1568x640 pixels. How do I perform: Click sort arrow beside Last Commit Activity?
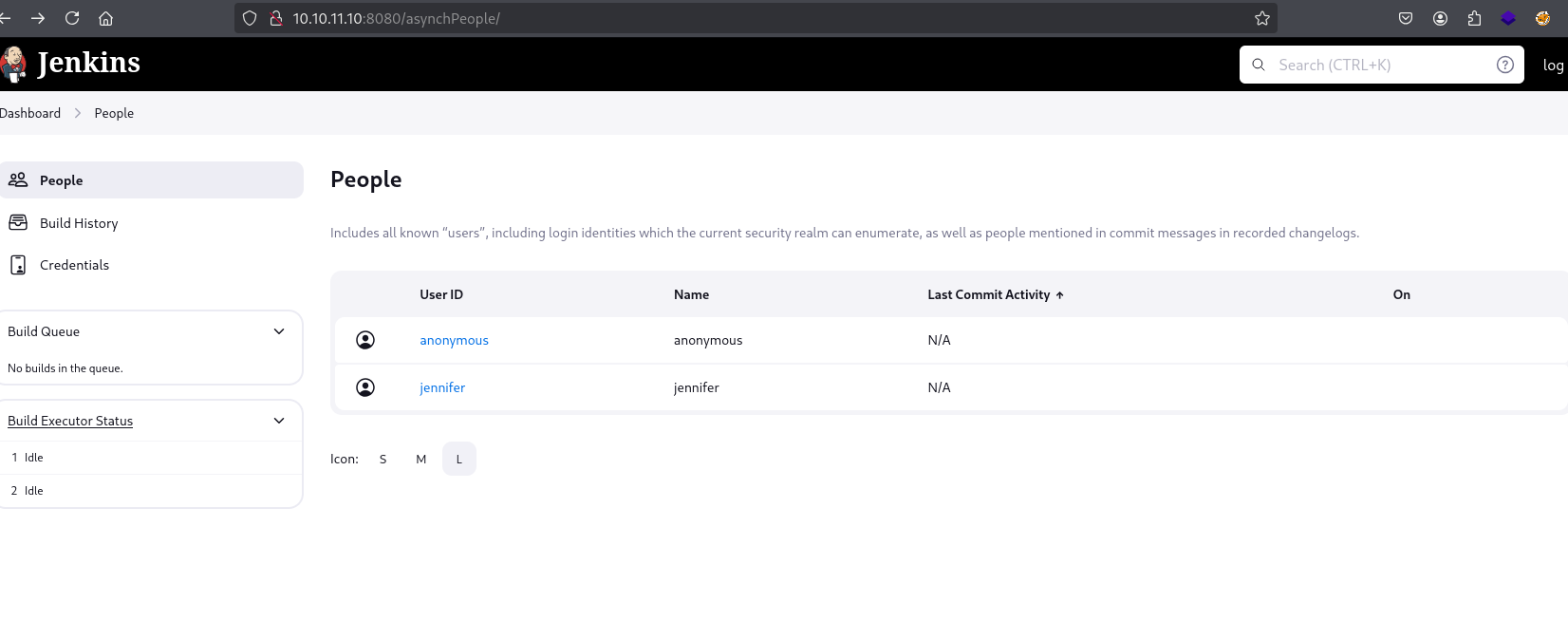[1059, 295]
